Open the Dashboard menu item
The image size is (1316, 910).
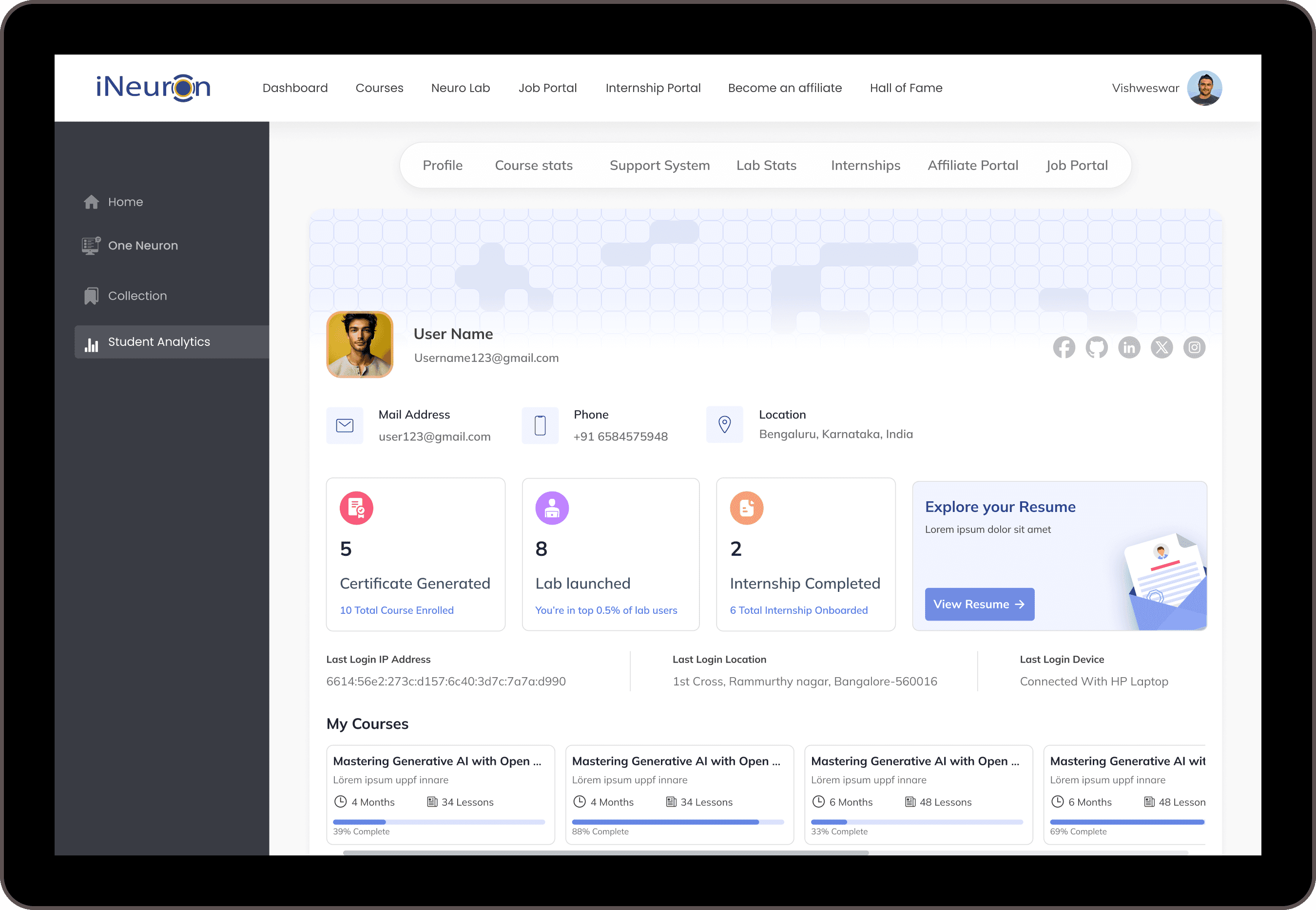click(x=295, y=88)
